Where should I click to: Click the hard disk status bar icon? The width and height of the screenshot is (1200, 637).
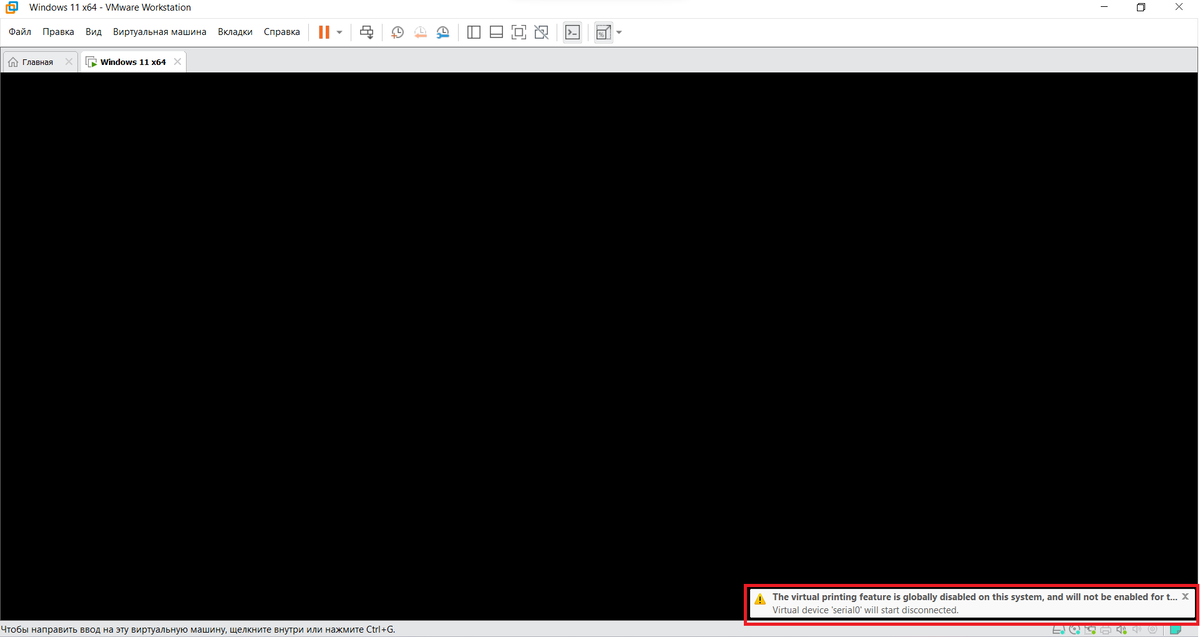click(1058, 630)
